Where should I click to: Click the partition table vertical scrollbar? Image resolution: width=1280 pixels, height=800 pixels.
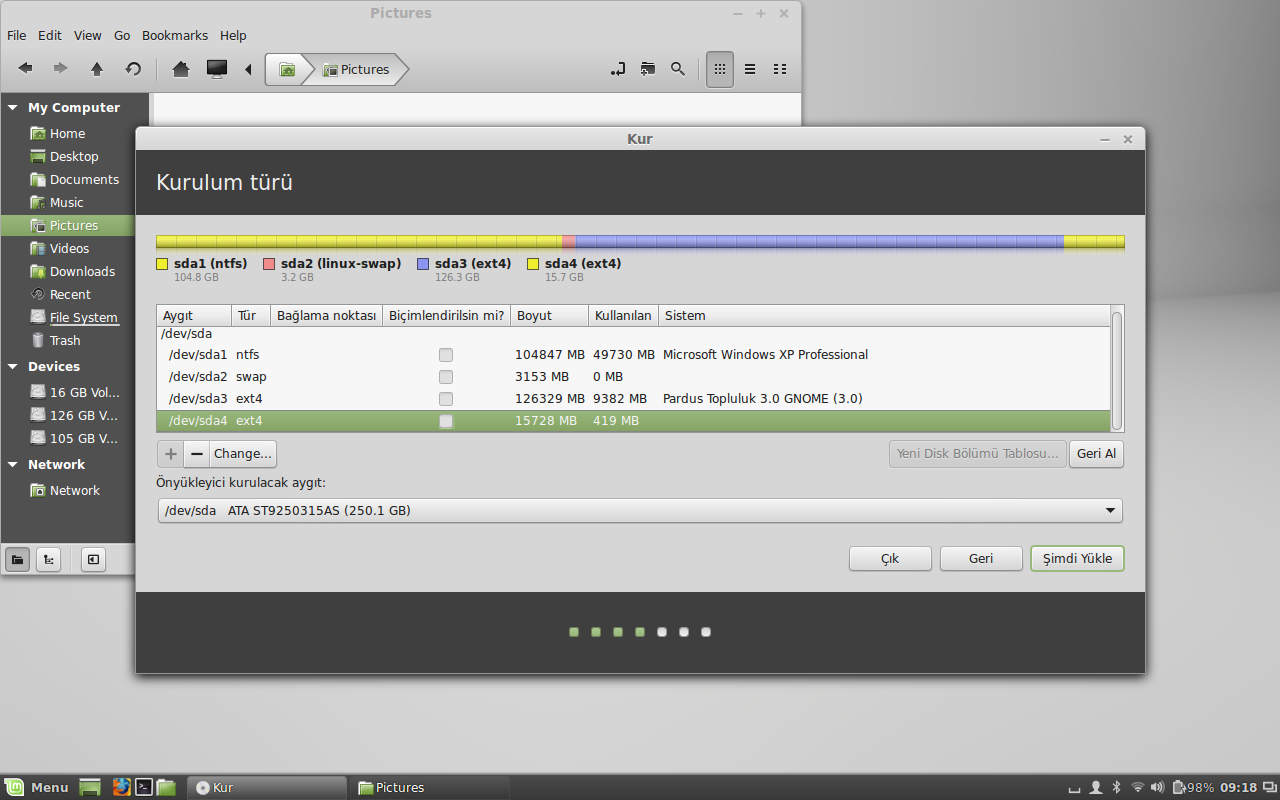pyautogui.click(x=1117, y=369)
